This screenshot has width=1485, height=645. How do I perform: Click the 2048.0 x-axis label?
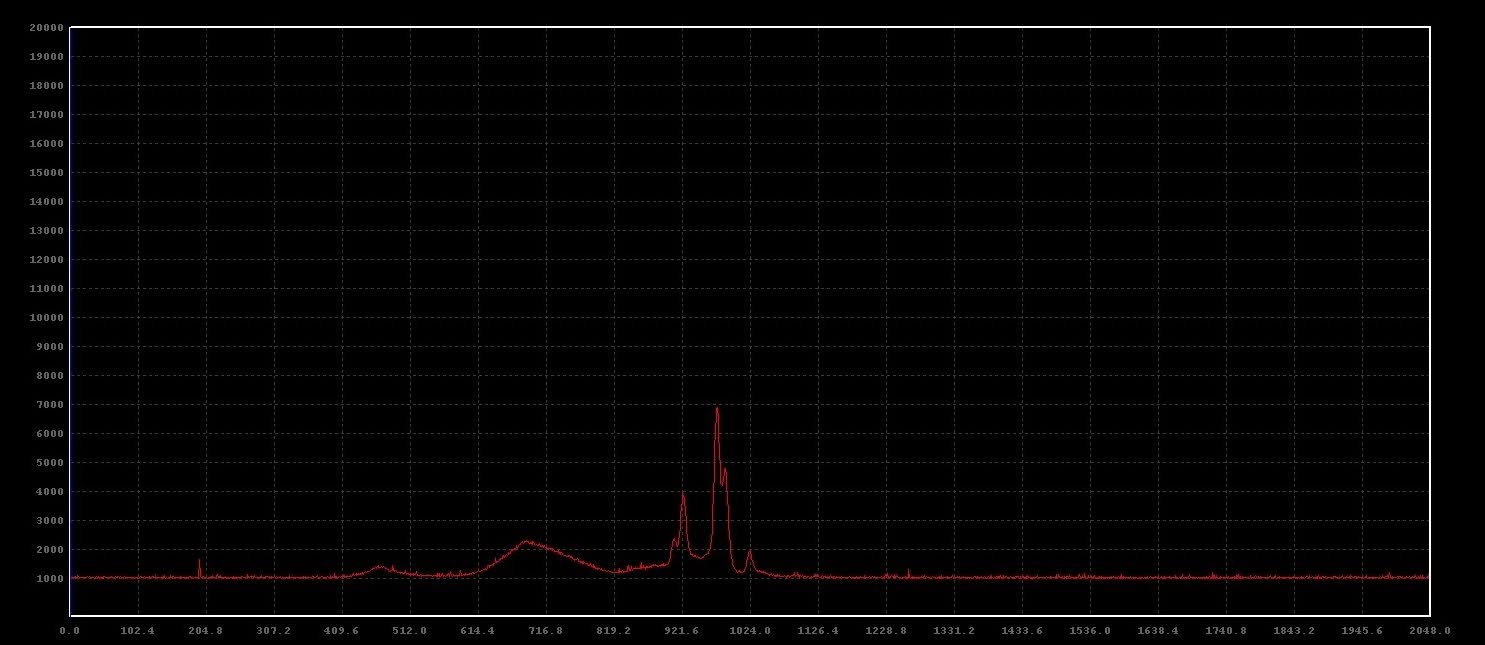(1430, 631)
